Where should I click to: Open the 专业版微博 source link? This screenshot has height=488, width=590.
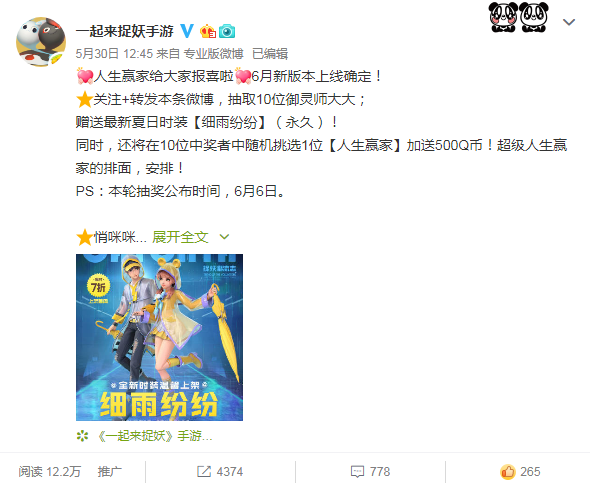coord(213,54)
